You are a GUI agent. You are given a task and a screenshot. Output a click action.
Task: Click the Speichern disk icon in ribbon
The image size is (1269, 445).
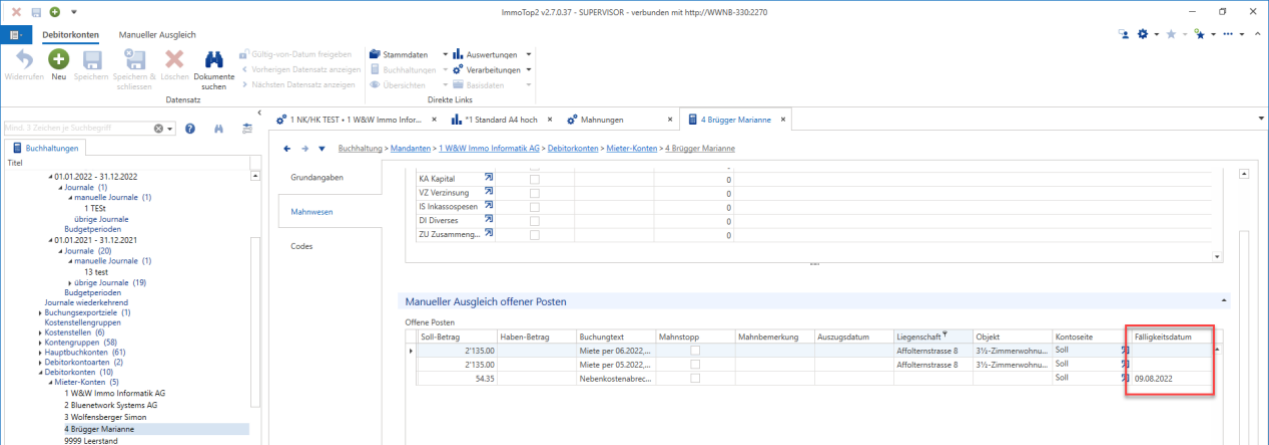[92, 60]
